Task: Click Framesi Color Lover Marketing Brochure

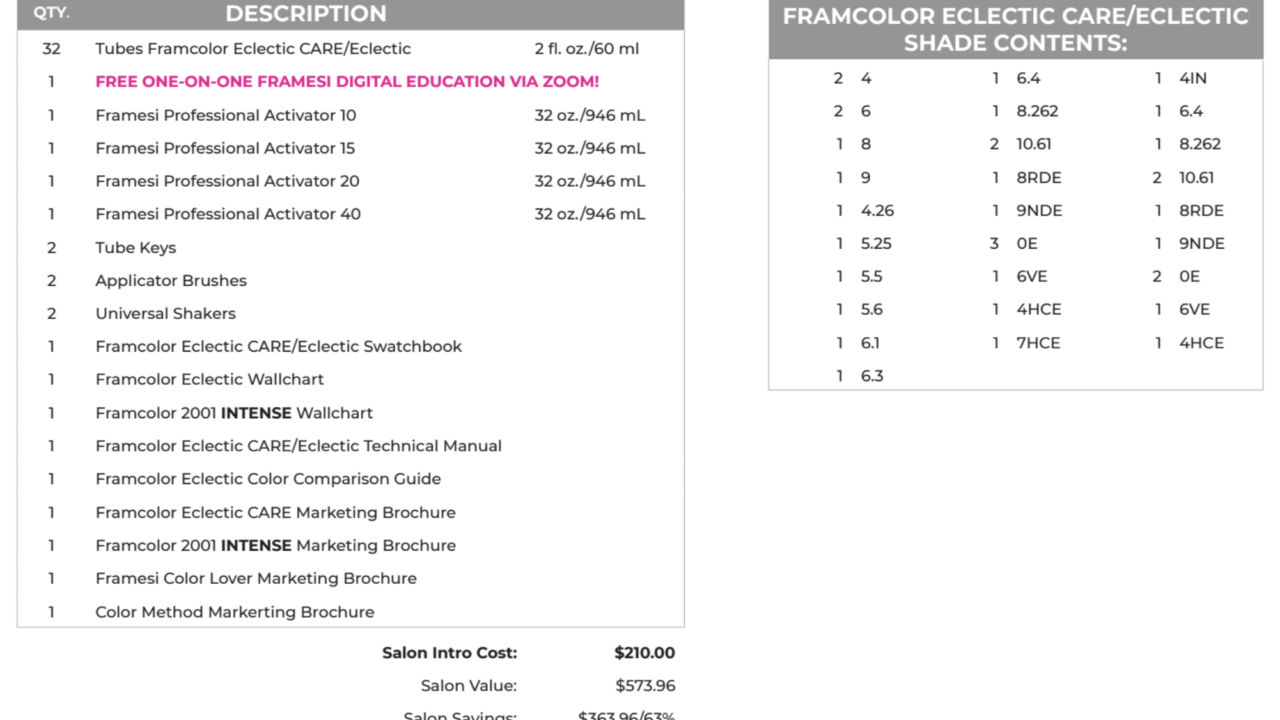Action: pos(256,578)
